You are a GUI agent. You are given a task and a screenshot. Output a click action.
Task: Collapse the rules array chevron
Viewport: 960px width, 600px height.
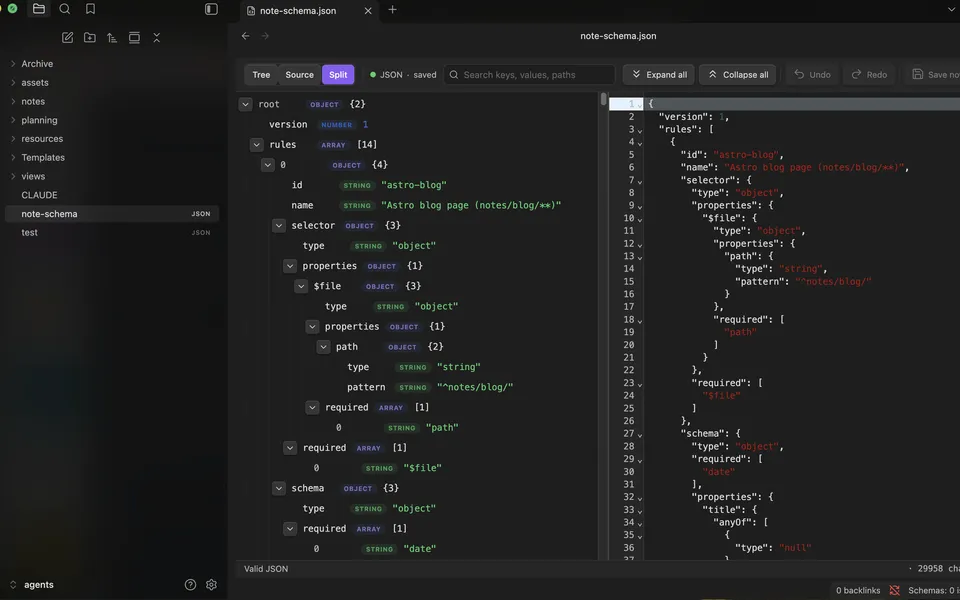(257, 144)
